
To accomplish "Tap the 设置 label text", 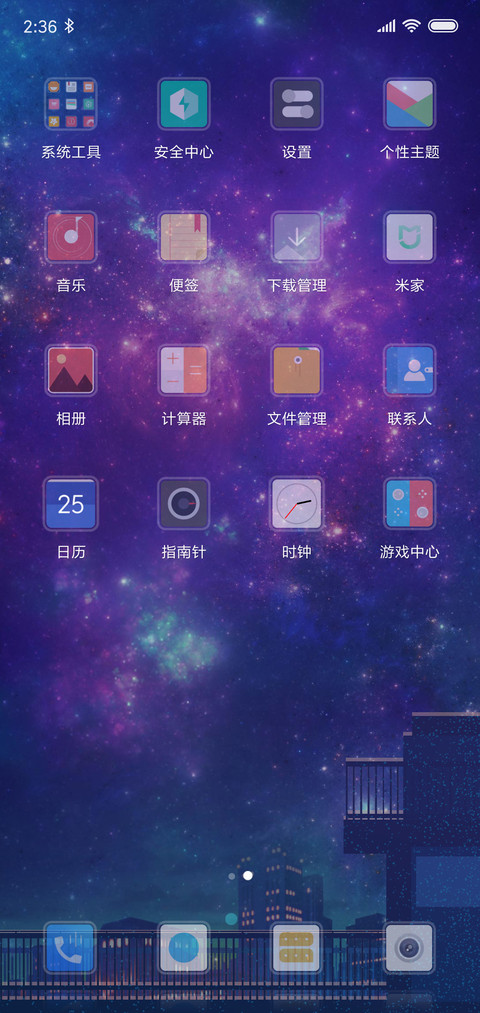I will [x=297, y=152].
